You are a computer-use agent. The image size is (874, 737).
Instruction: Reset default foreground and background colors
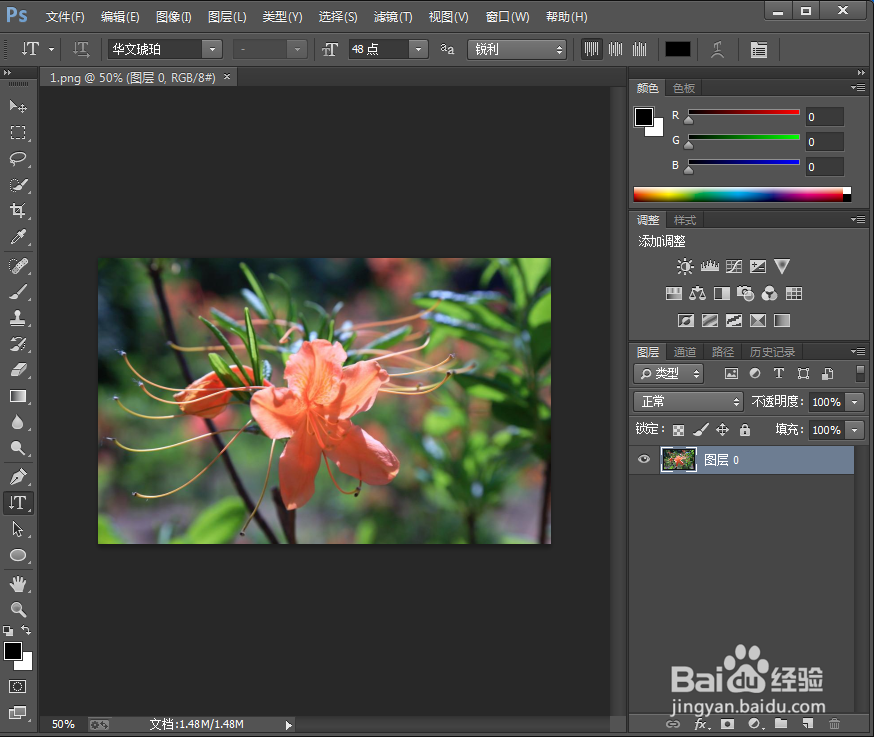pyautogui.click(x=8, y=631)
